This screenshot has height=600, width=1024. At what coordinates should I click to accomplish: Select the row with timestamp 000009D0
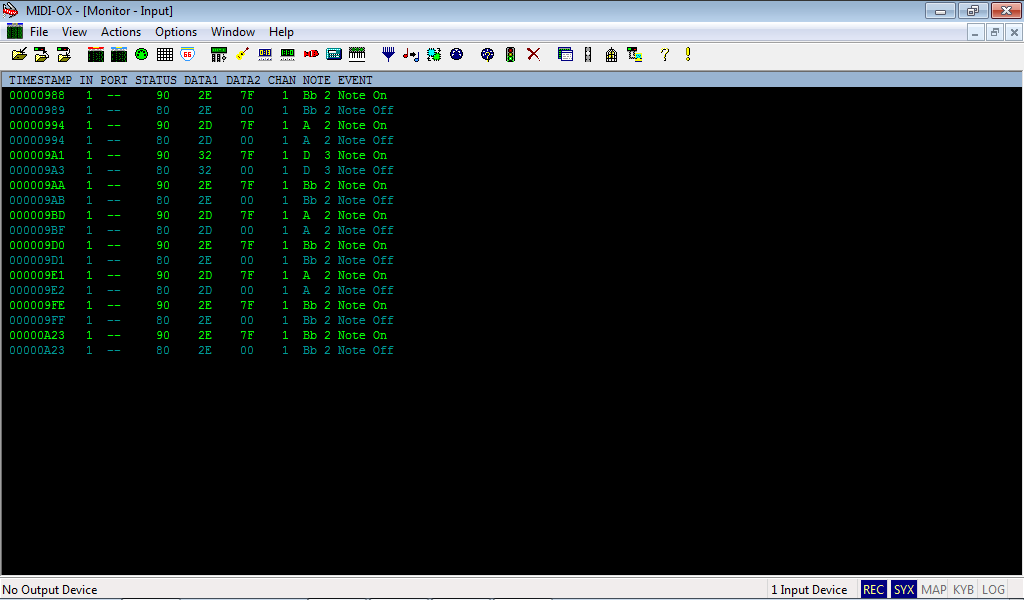(x=198, y=245)
